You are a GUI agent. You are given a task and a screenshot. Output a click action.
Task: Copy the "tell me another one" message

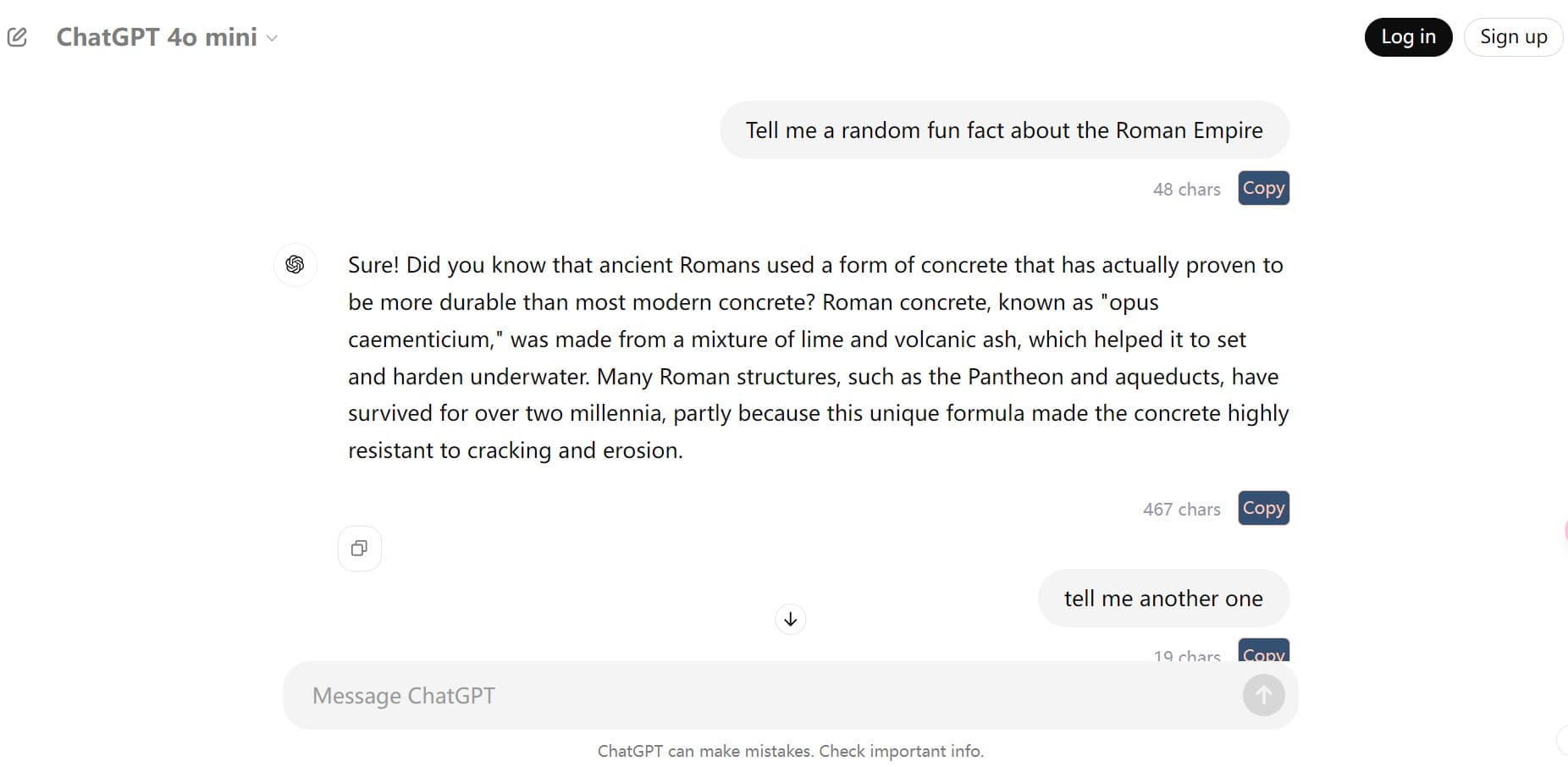point(1263,652)
